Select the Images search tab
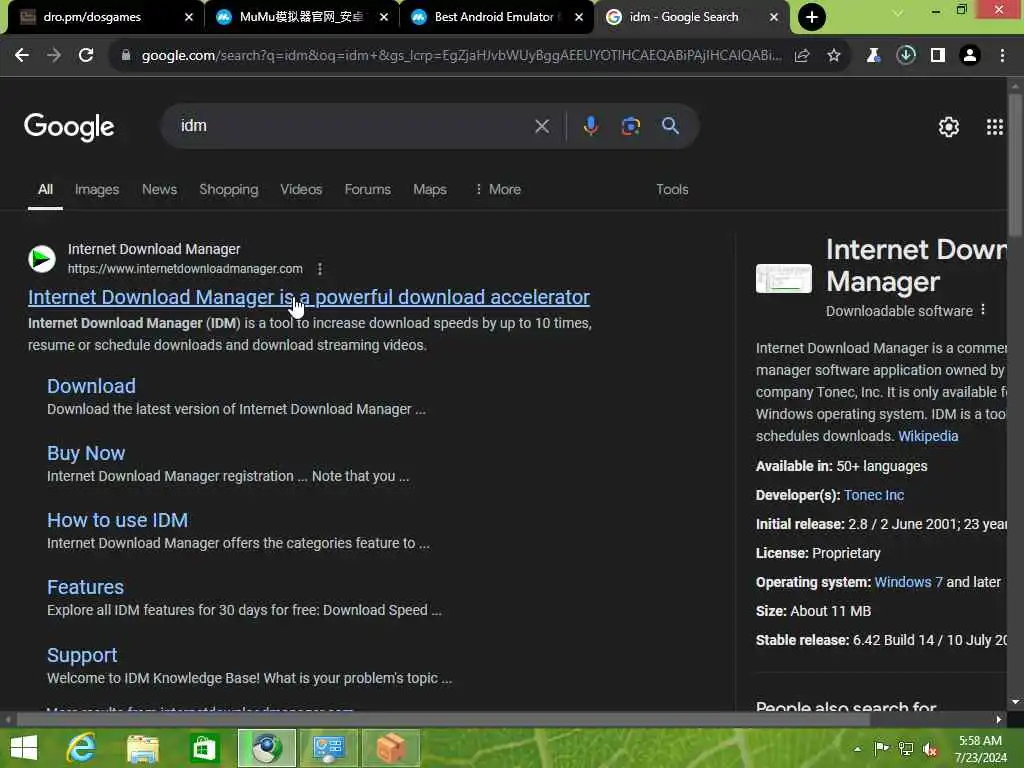The height and width of the screenshot is (768, 1024). 97,189
